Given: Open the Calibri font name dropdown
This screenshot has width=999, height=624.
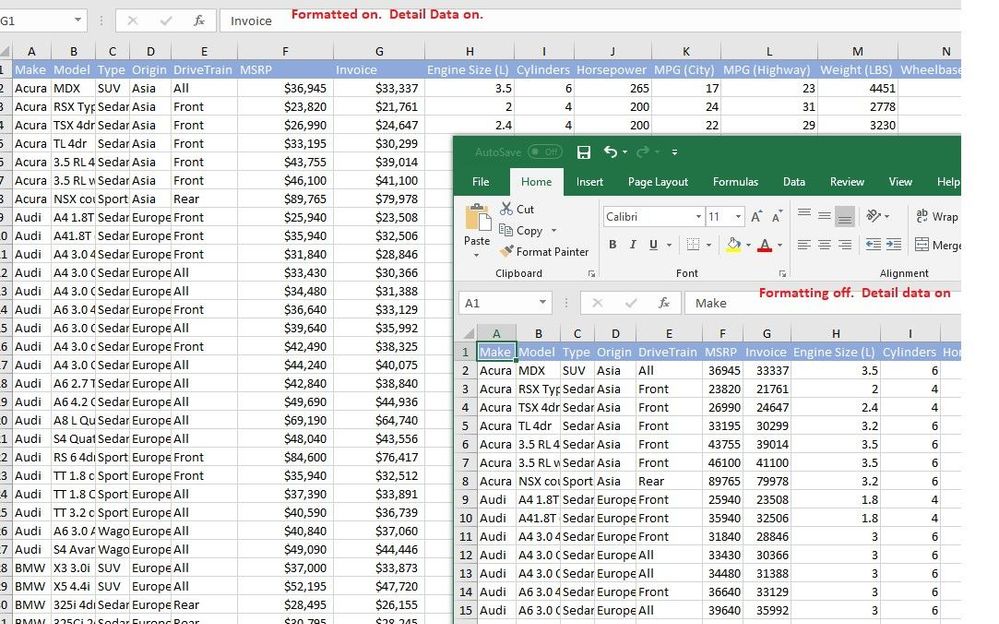Looking at the screenshot, I should (698, 217).
